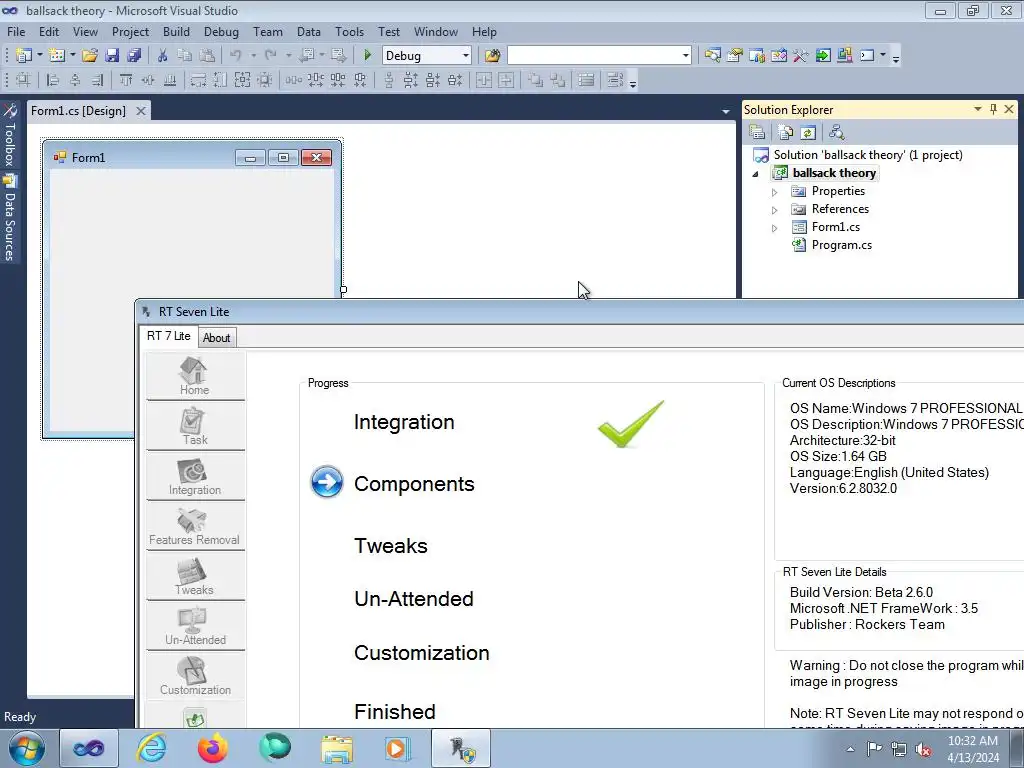Screen dimensions: 1024x768
Task: Save Form1.cs with the single floppy icon
Action: tap(112, 56)
